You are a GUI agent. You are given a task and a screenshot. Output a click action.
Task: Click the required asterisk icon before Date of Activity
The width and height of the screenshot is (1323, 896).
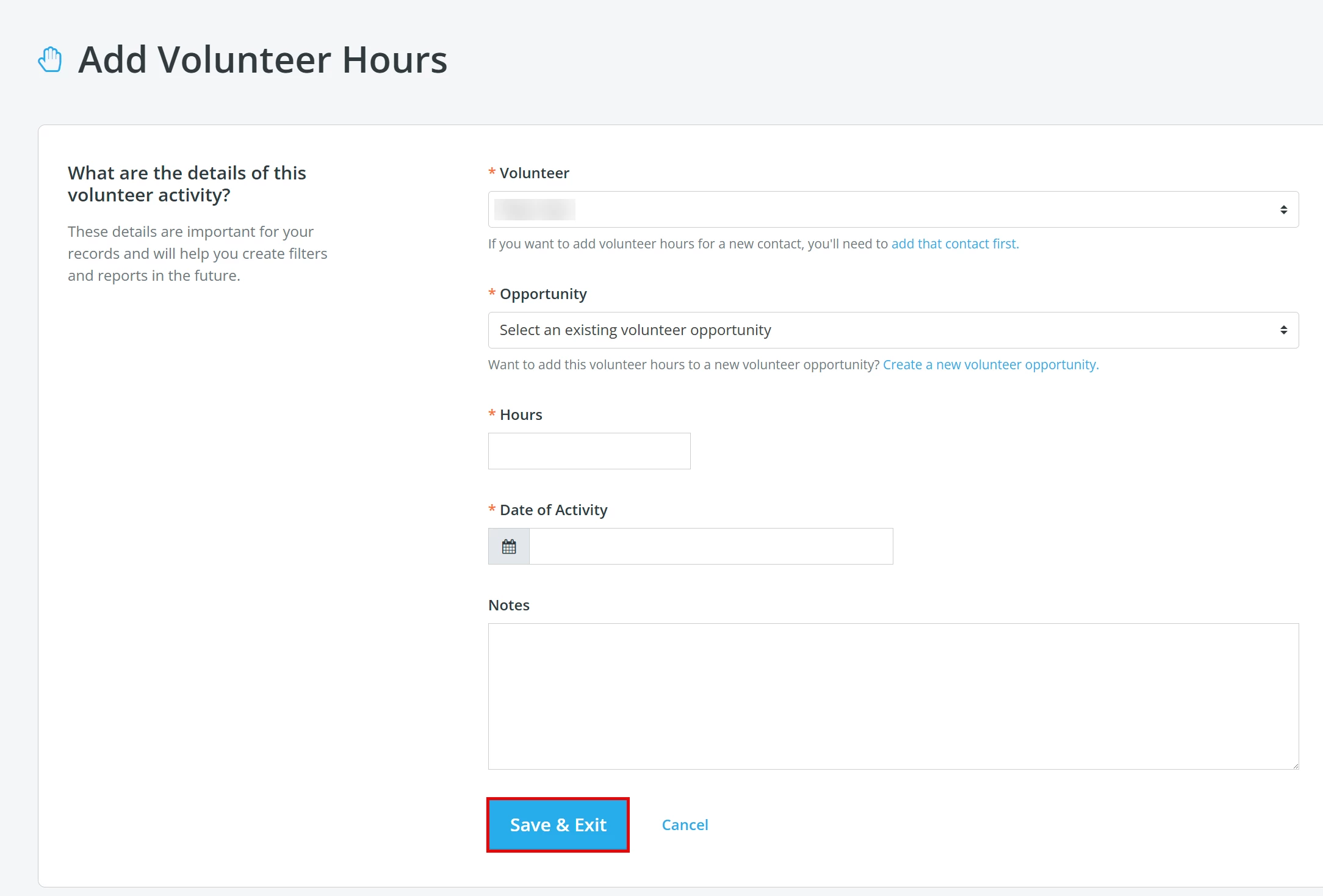(492, 510)
